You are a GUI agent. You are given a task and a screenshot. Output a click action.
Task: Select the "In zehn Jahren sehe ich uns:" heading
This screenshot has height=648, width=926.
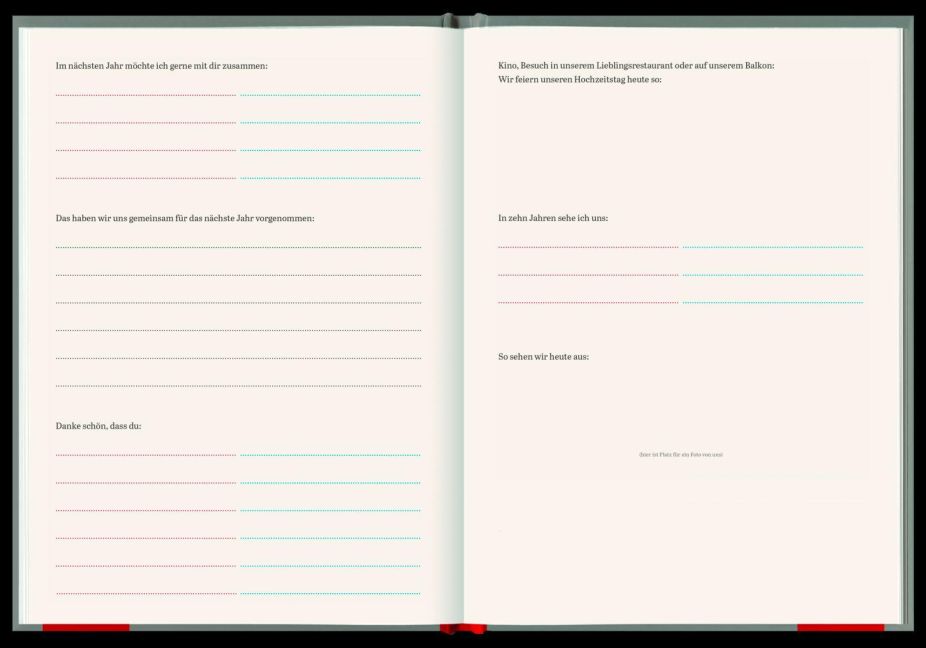pos(553,218)
